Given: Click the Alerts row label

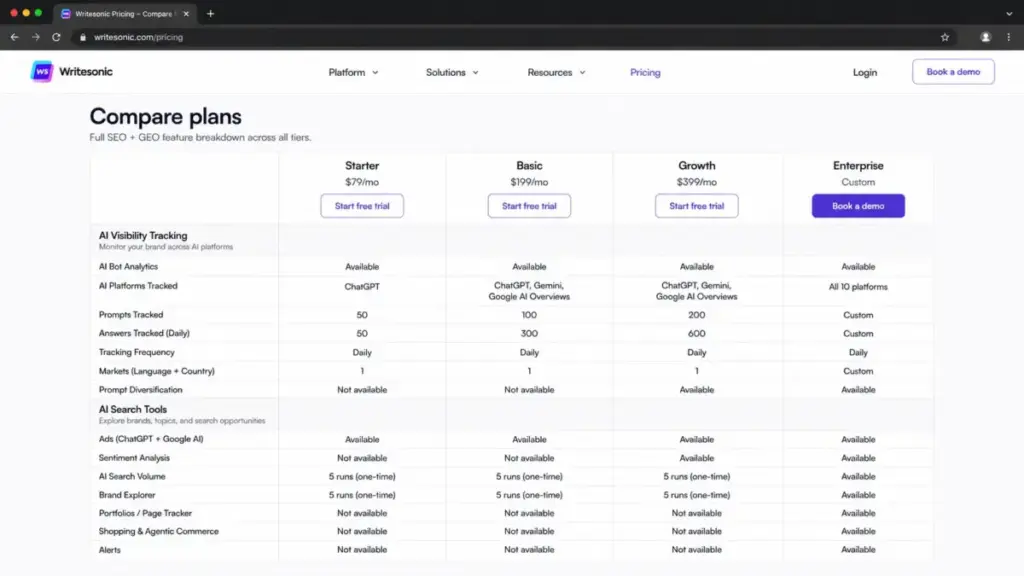Looking at the screenshot, I should coord(110,550).
